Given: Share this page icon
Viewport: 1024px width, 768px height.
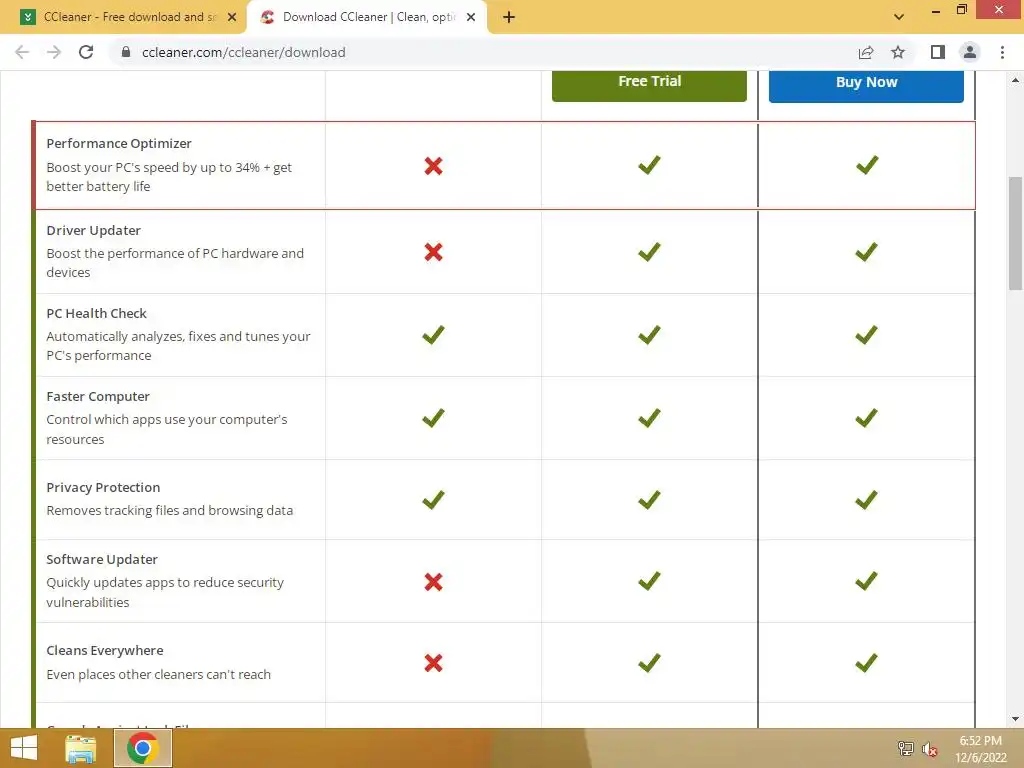Looking at the screenshot, I should [x=866, y=52].
